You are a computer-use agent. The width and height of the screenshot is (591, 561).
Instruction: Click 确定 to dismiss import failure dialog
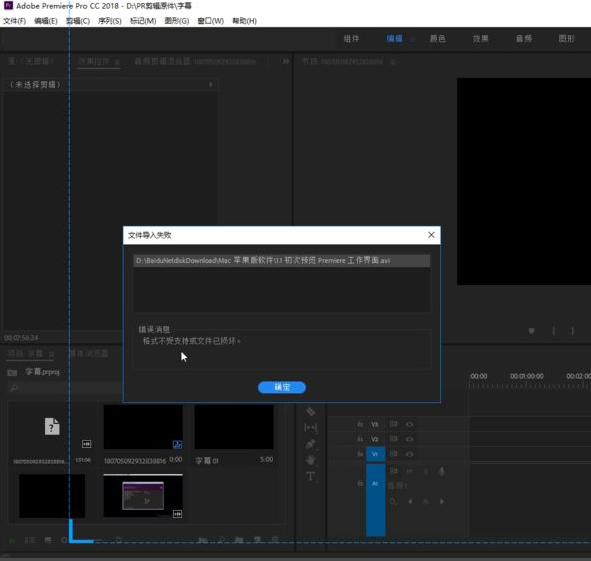282,387
